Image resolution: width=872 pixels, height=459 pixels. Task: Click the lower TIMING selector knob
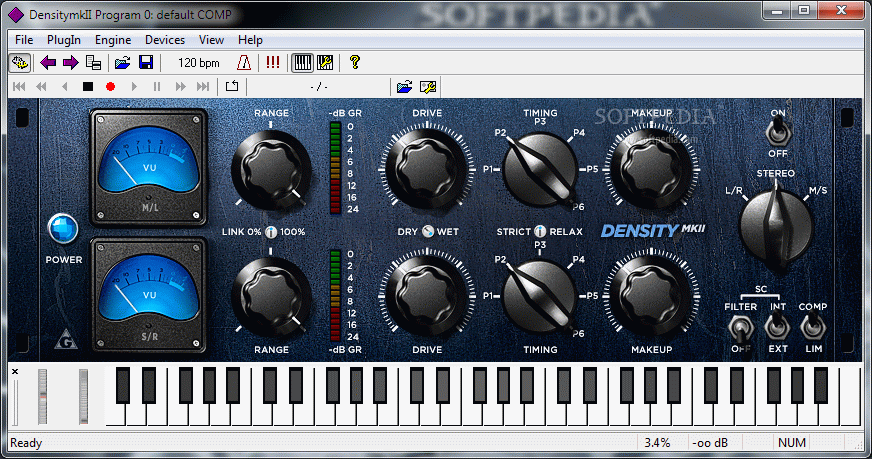[x=540, y=296]
